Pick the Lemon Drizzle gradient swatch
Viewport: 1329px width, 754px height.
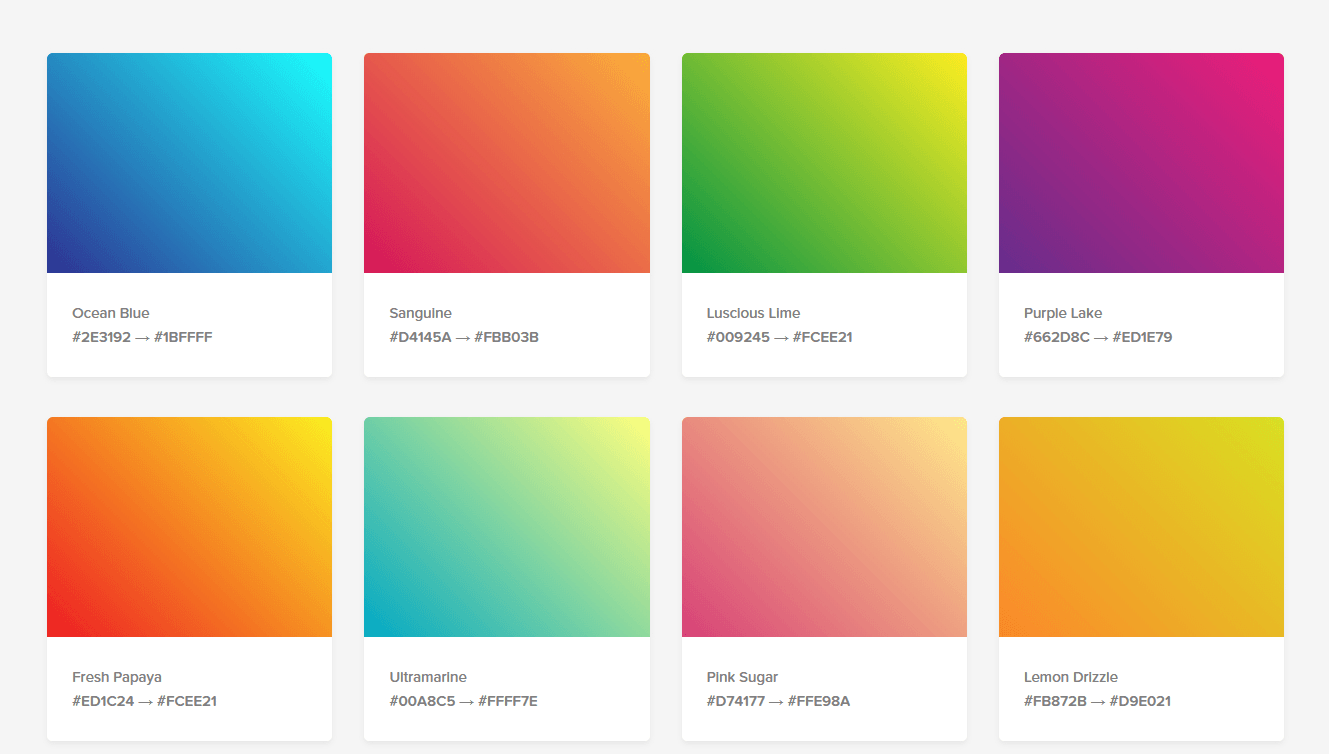click(x=1141, y=527)
